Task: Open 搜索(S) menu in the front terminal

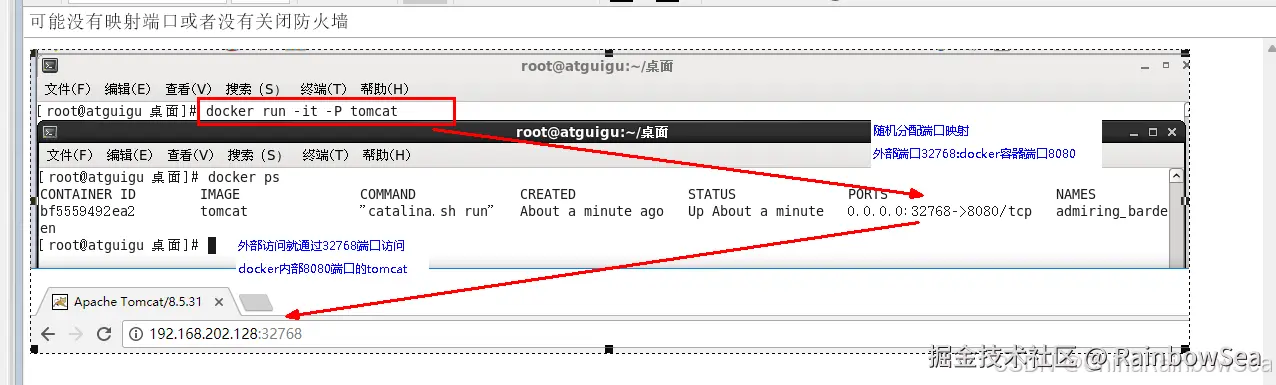Action: click(x=255, y=155)
